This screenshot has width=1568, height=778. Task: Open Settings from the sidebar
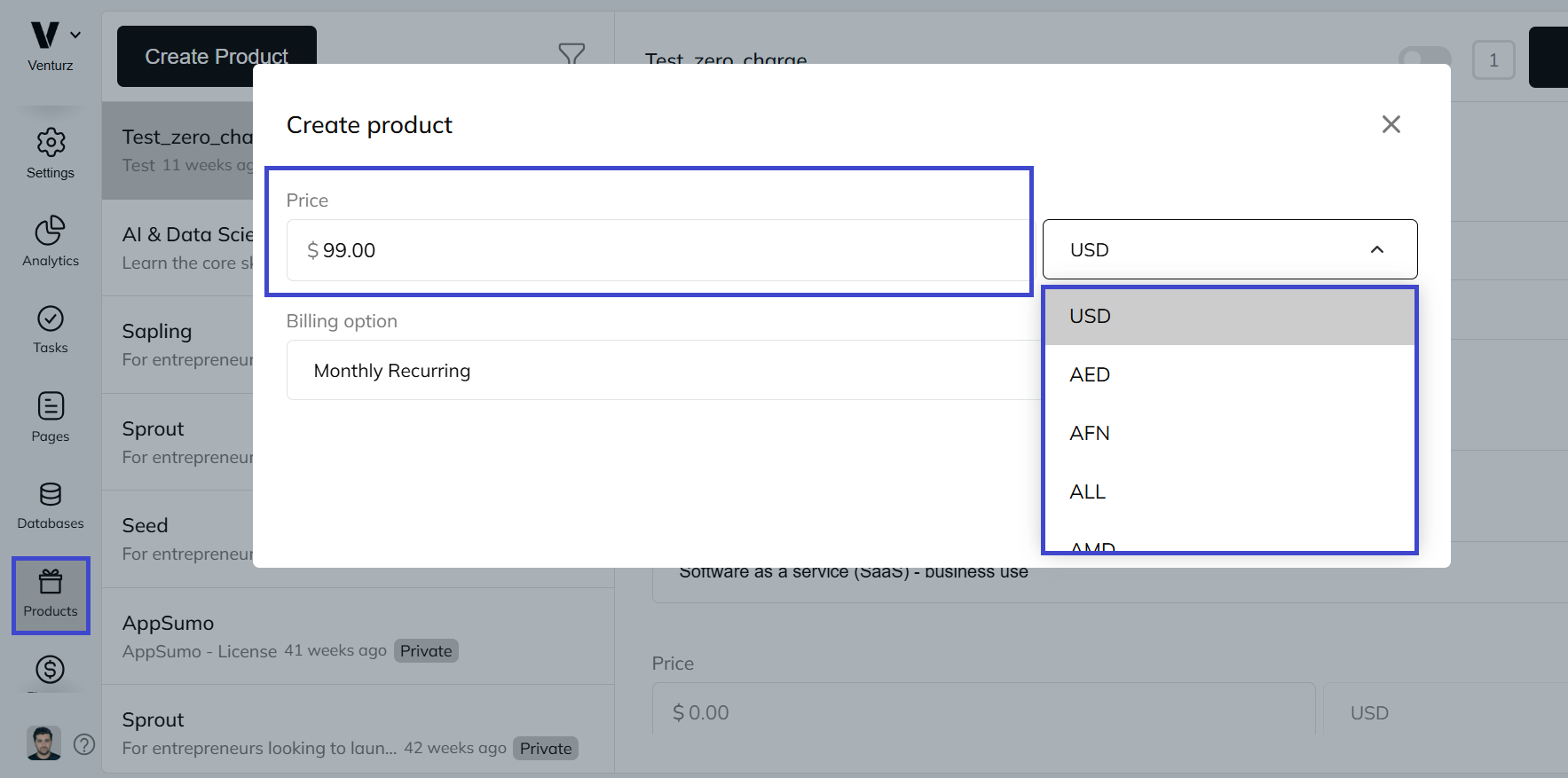pyautogui.click(x=50, y=153)
